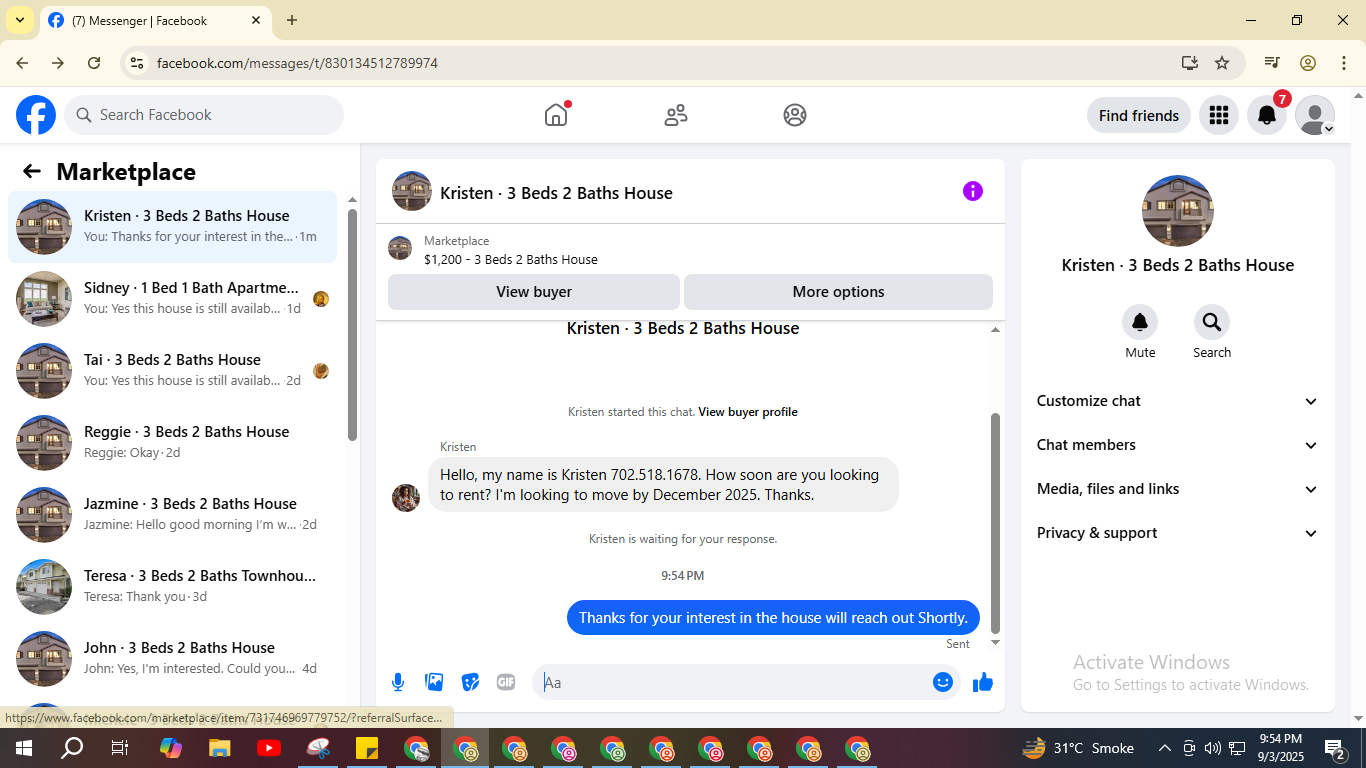The image size is (1366, 768).
Task: Open the Windows notification center
Action: [1335, 748]
